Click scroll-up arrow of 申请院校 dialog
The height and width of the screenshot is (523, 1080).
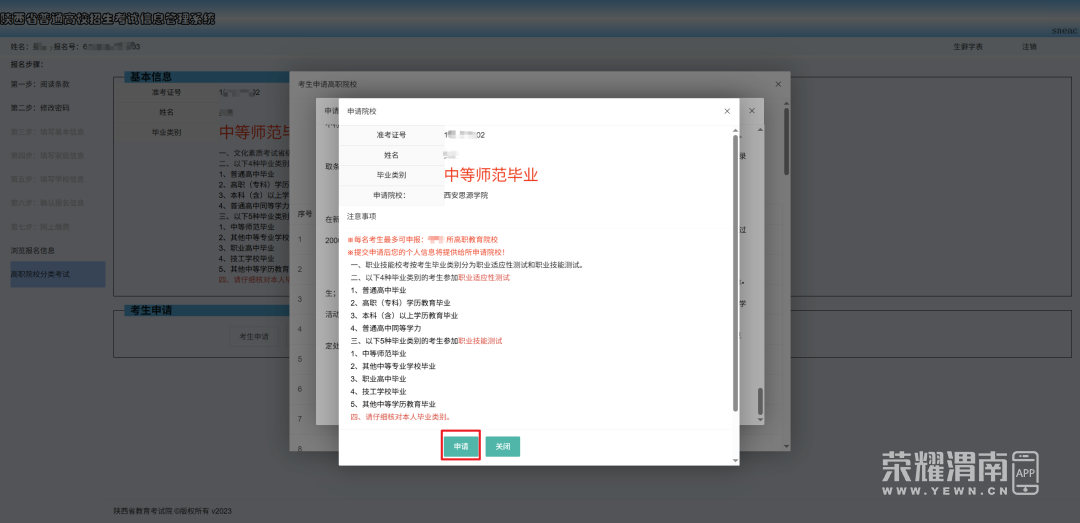737,129
